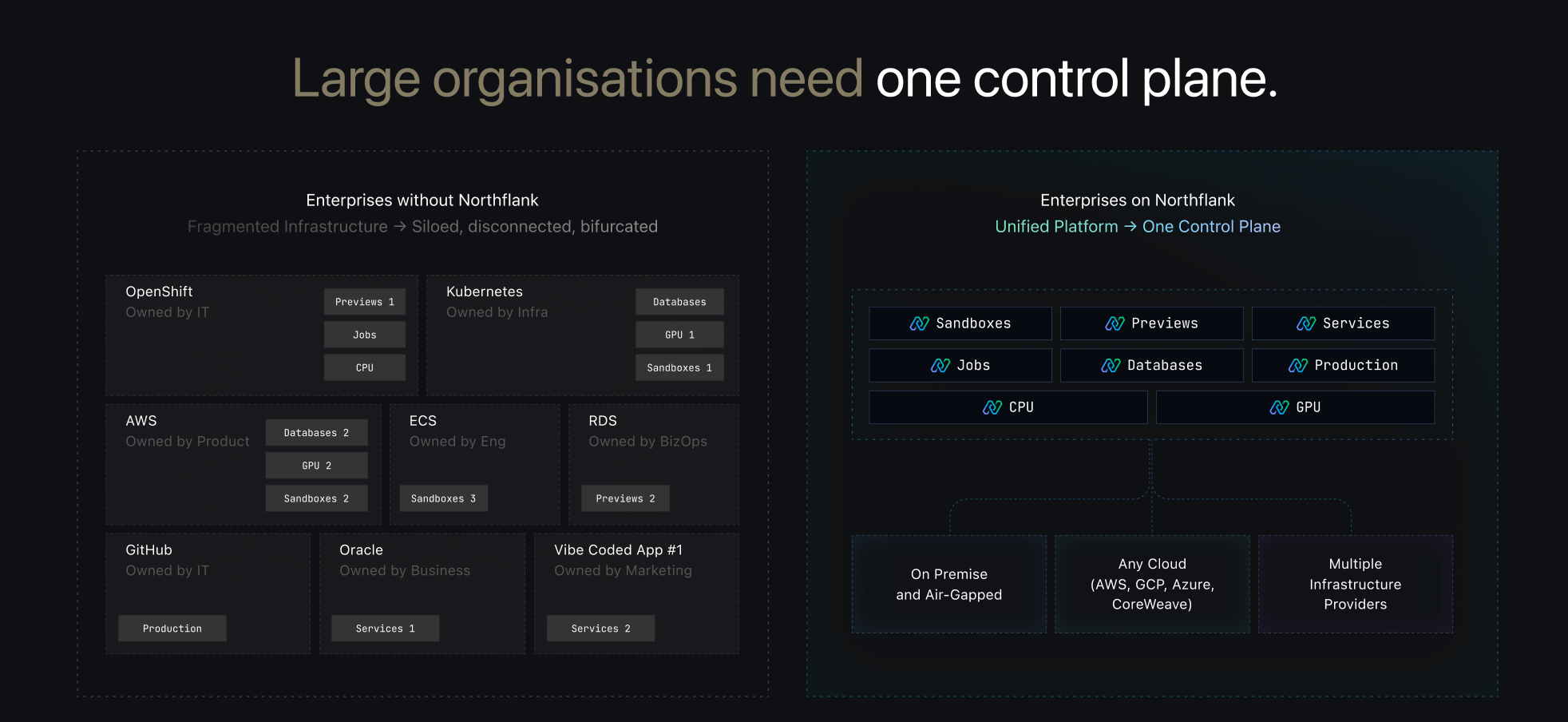The height and width of the screenshot is (722, 1568).
Task: Click the Northflank logo icon beside Databases
Action: [1111, 365]
